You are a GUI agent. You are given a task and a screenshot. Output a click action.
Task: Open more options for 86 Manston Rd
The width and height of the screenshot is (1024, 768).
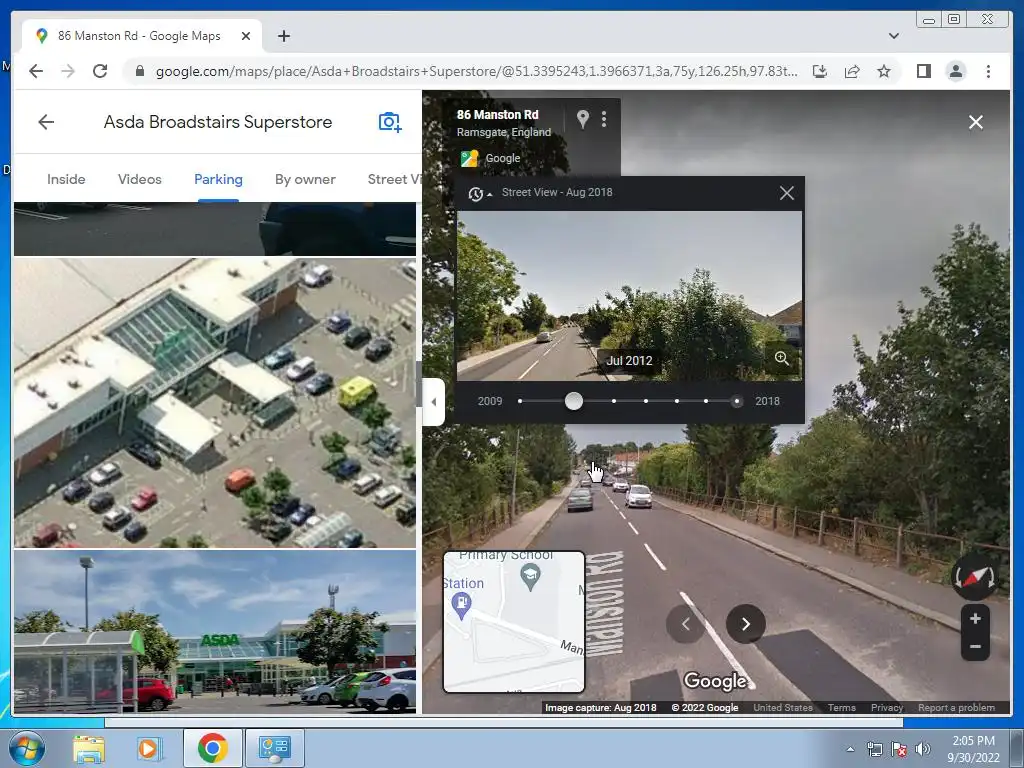[604, 119]
